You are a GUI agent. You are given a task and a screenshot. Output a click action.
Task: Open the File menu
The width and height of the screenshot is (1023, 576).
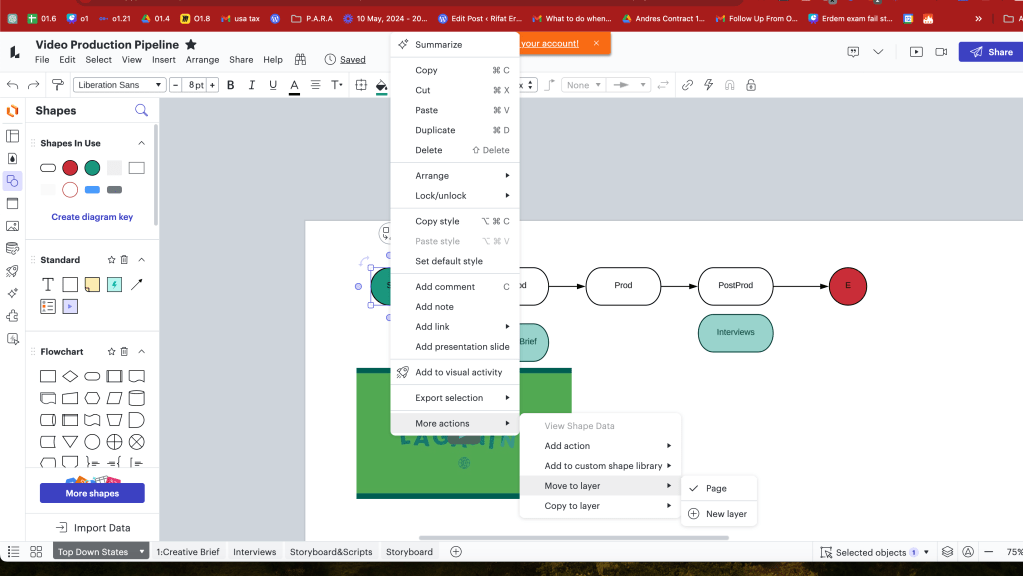click(x=42, y=59)
